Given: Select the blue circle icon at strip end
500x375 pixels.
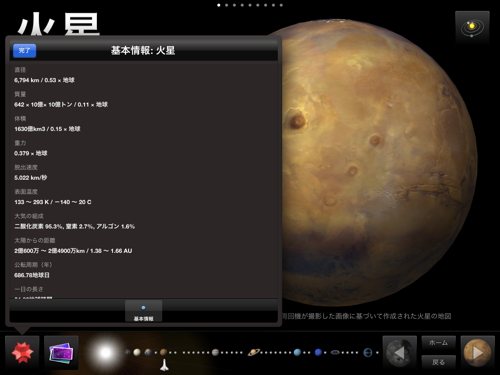Looking at the screenshot, I should pos(367,352).
